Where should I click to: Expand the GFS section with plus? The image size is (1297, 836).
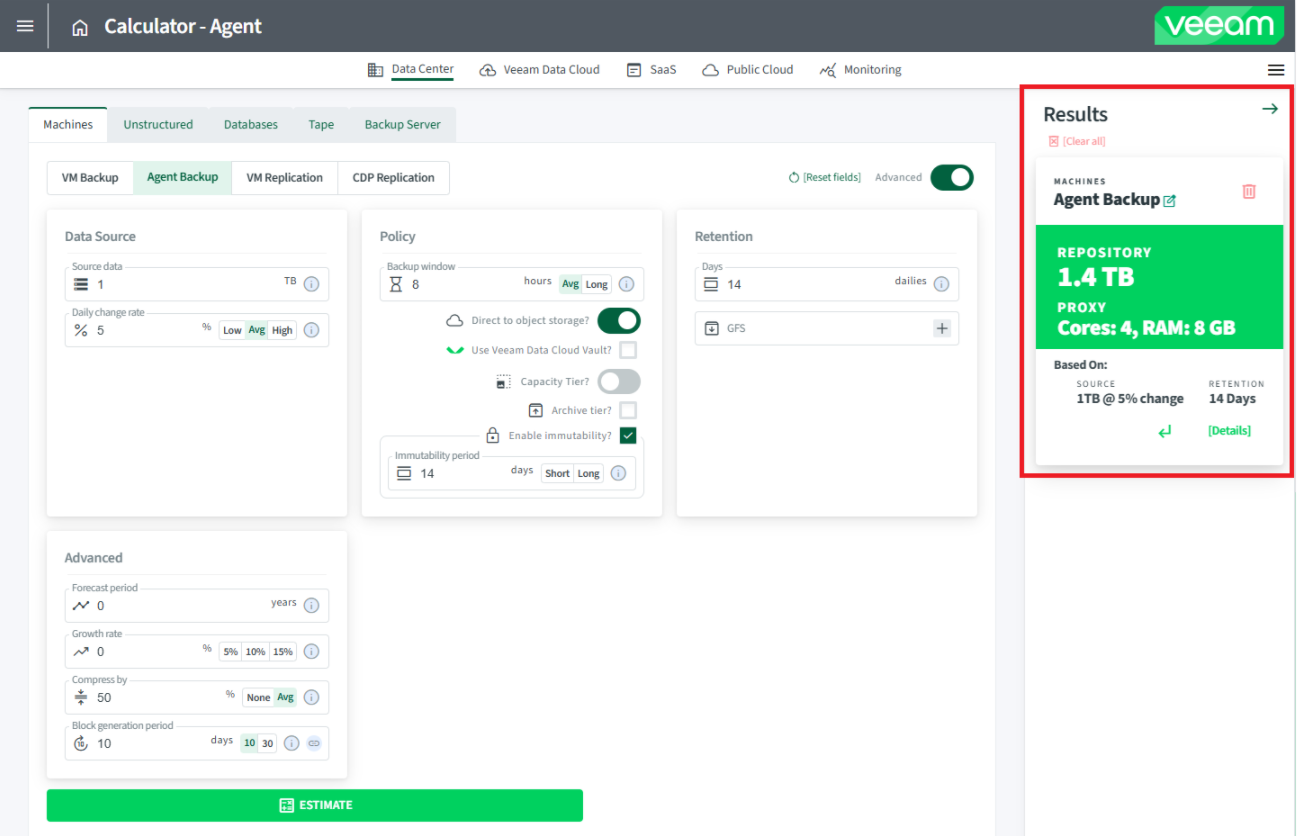point(942,328)
